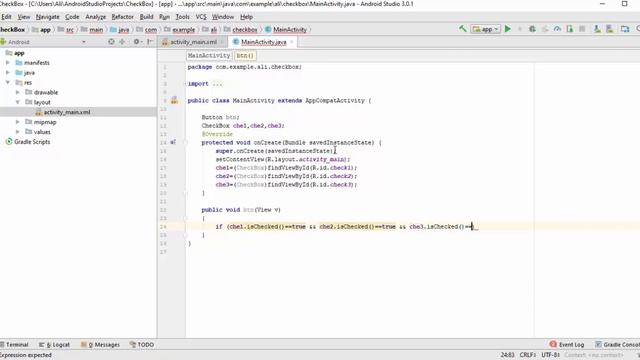Open the Code menu

point(72,17)
